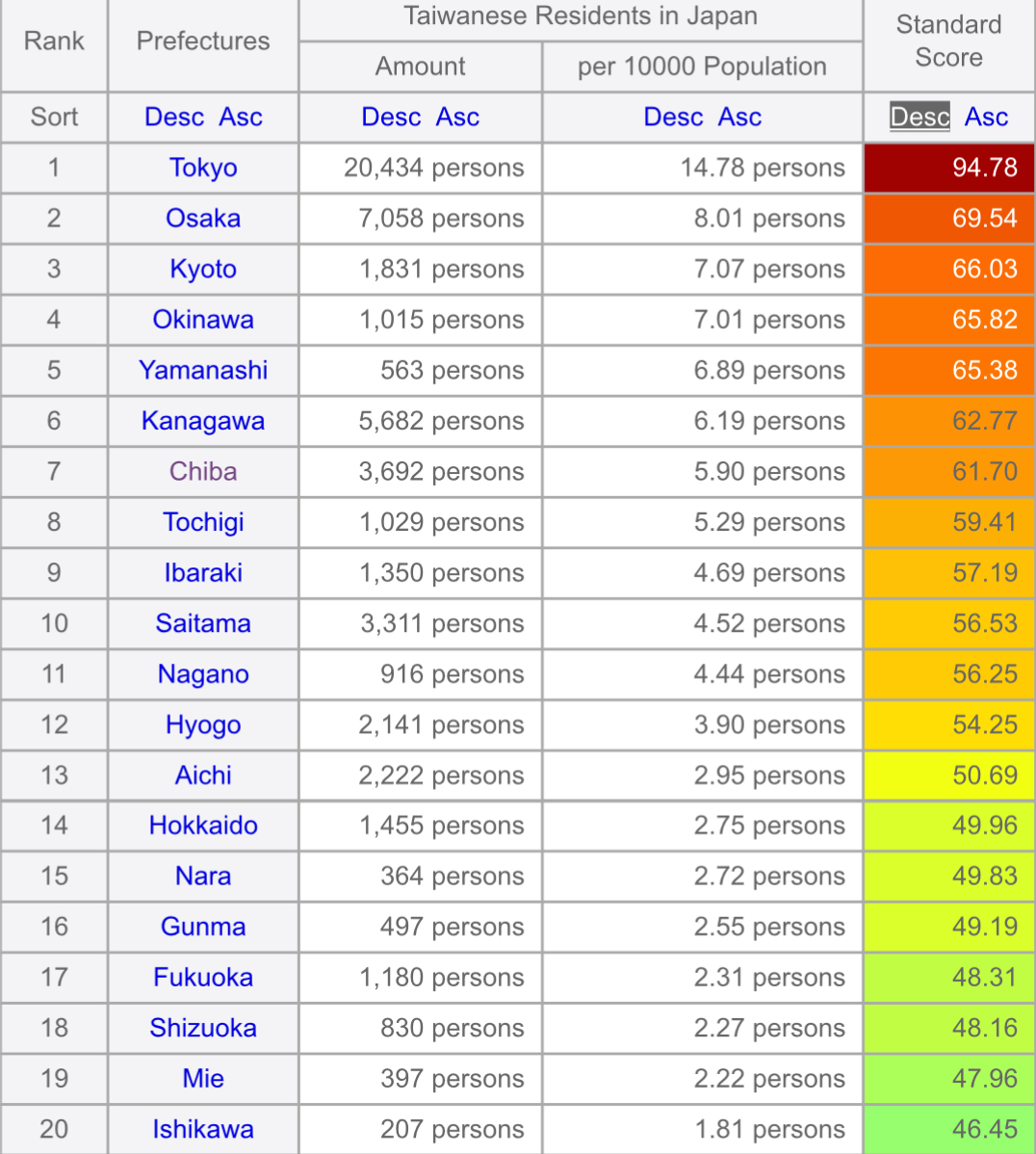Open the Hokkaido prefecture link

click(203, 826)
